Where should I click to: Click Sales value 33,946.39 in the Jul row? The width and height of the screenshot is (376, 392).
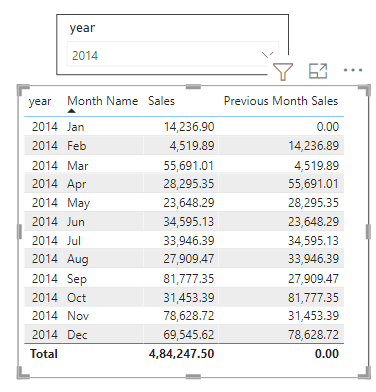coord(189,241)
